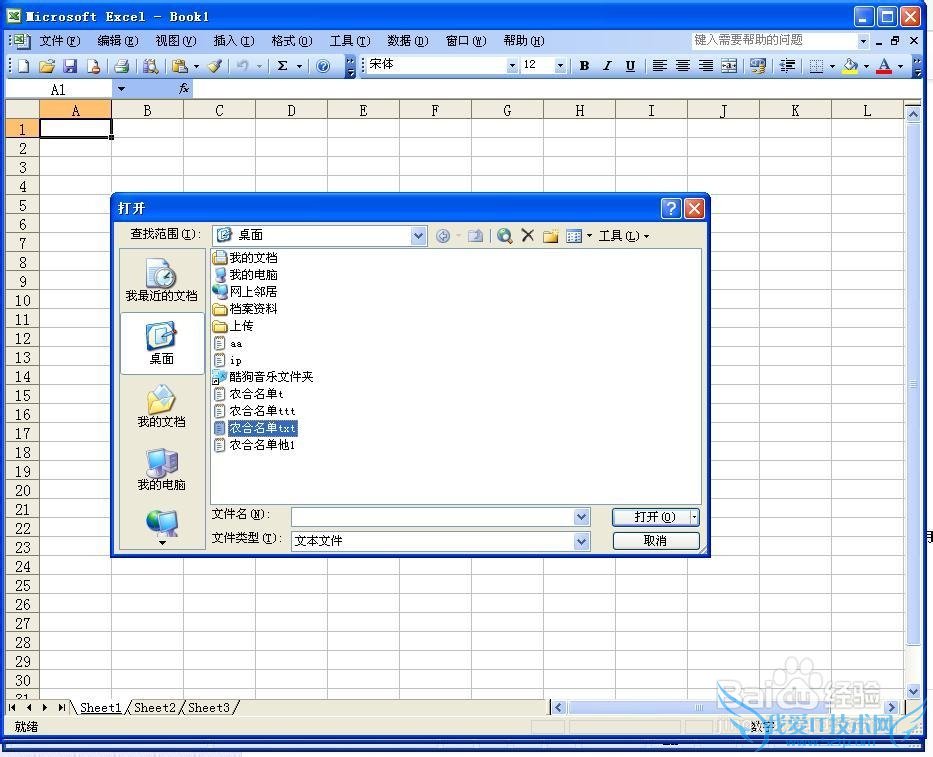Click the Format Painter brush icon
Screen dimensions: 933x757
click(215, 66)
